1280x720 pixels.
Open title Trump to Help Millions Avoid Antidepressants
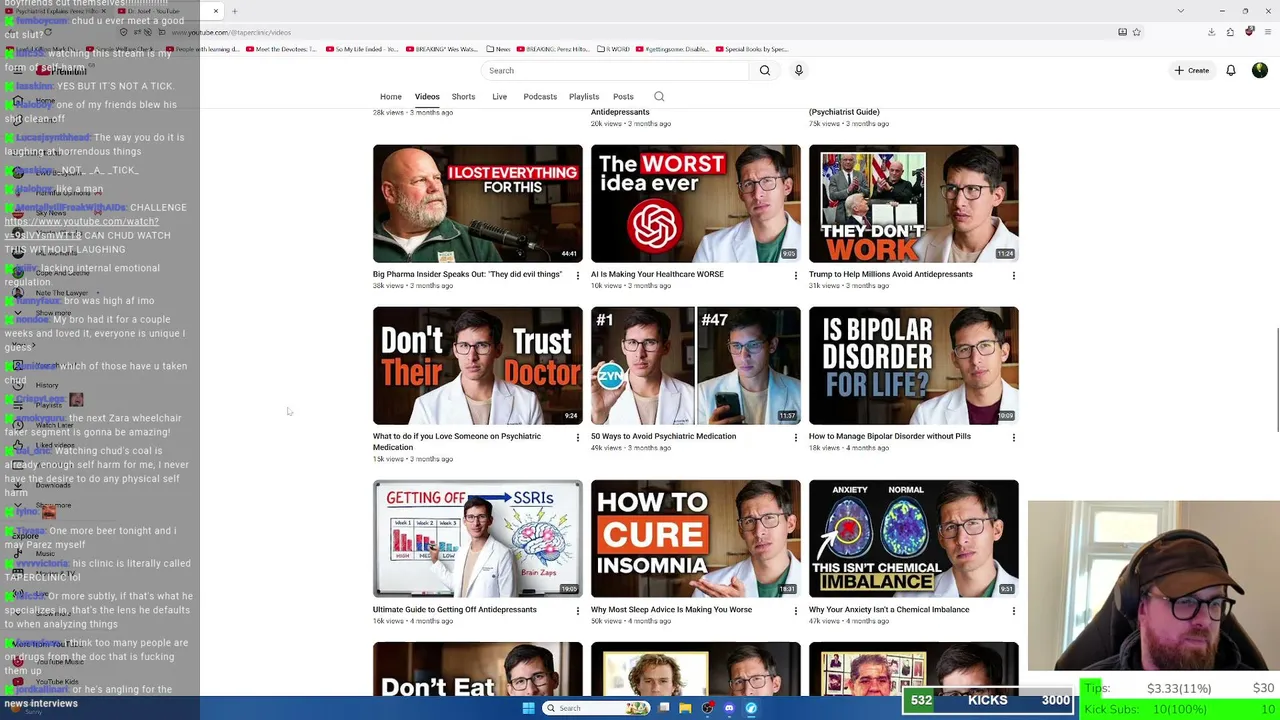[x=890, y=274]
